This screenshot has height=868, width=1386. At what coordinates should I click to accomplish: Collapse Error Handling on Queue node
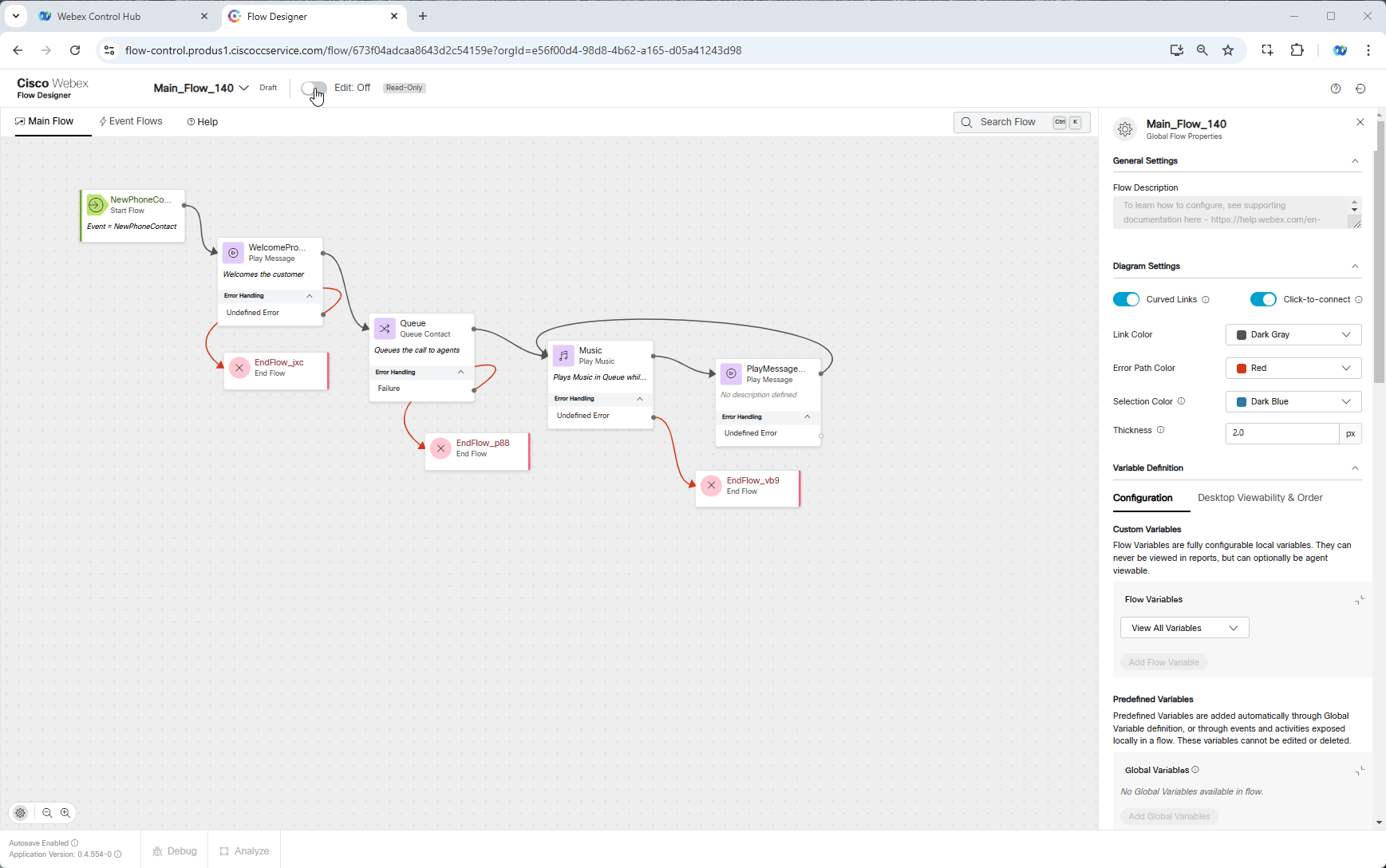pyautogui.click(x=460, y=373)
